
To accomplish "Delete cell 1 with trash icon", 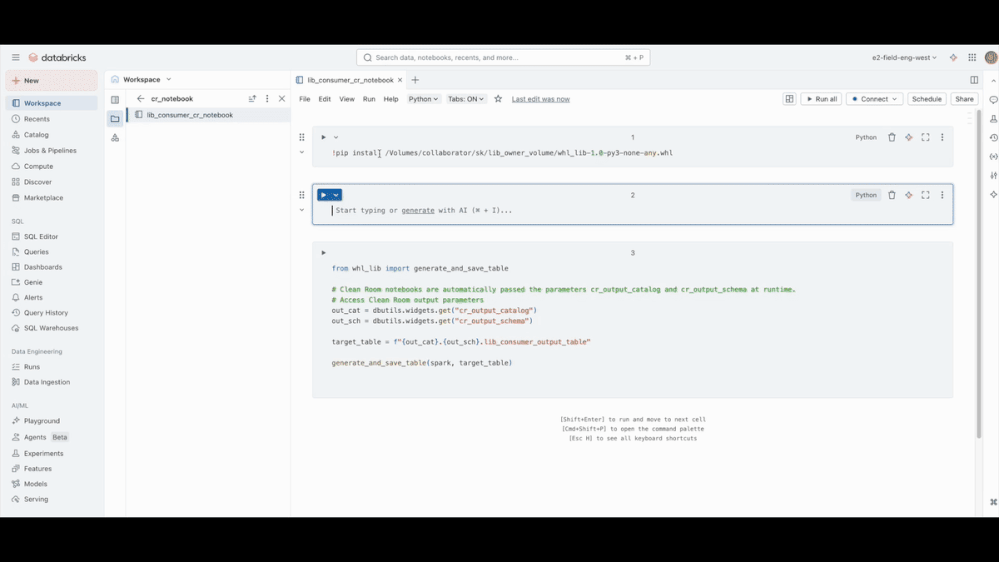I will coord(892,138).
